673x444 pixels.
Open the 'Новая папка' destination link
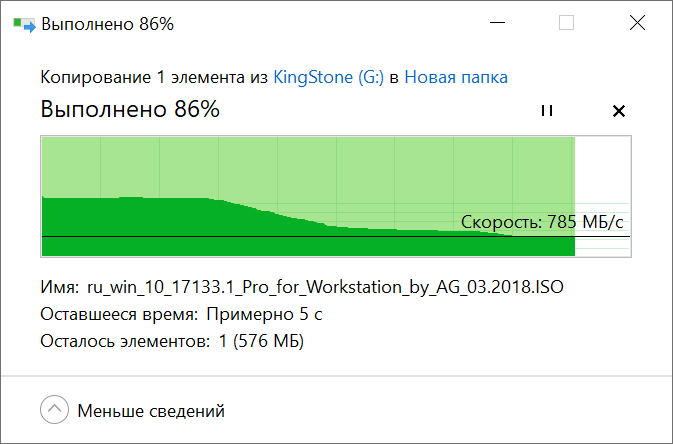pos(455,77)
